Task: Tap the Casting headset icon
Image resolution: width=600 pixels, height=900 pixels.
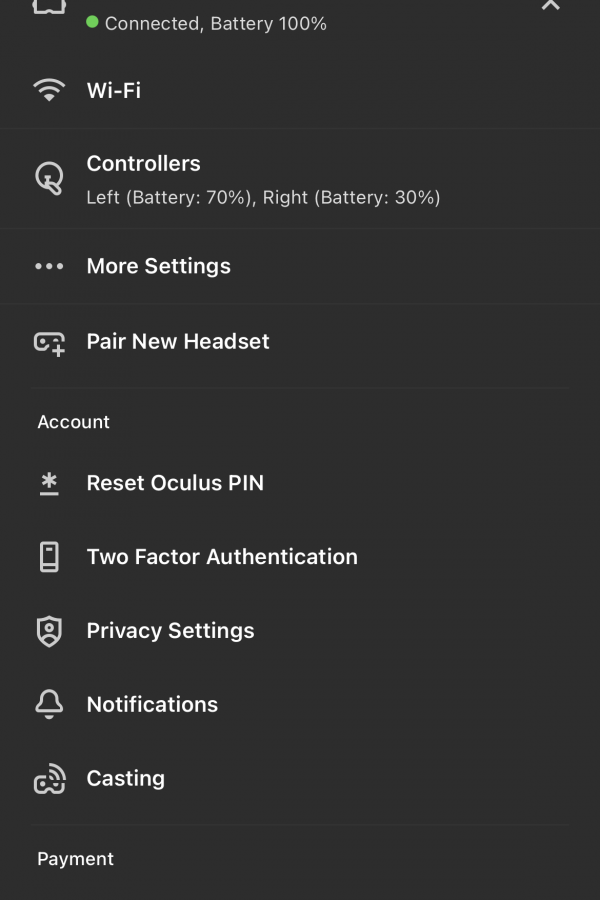Action: 49,779
